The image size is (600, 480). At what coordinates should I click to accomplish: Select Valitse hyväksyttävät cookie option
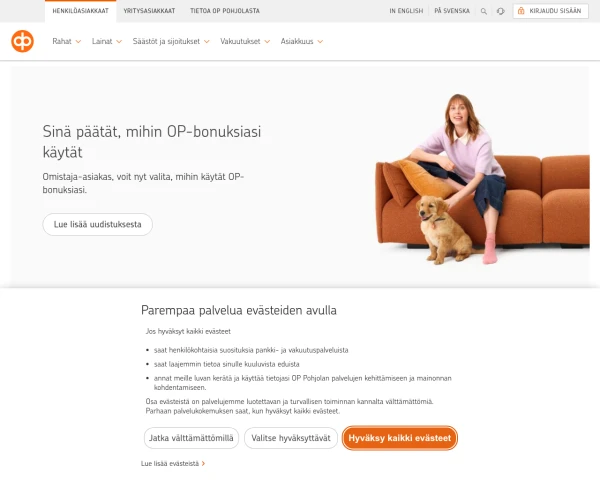click(x=291, y=438)
